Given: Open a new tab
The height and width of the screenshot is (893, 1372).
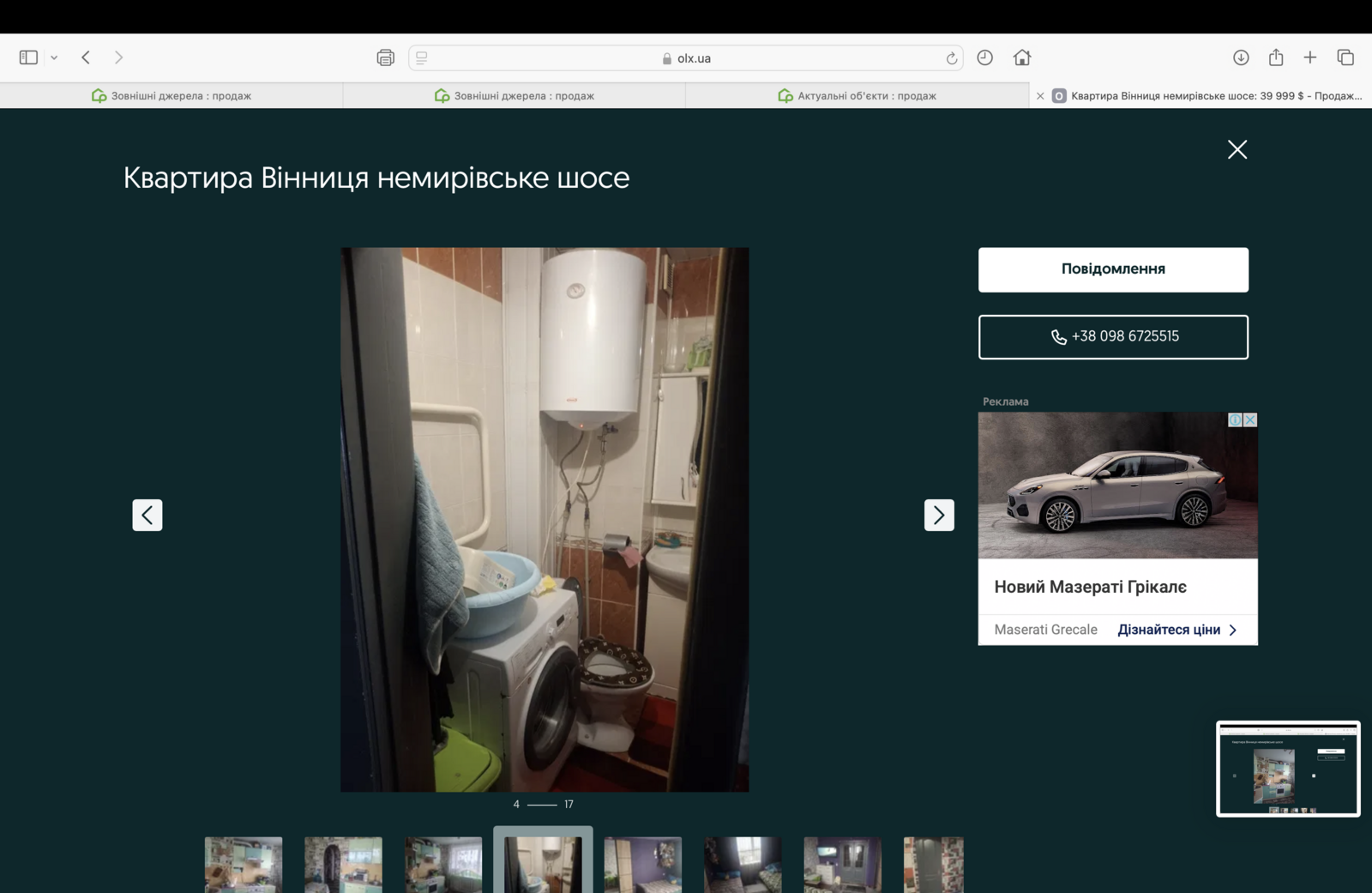Looking at the screenshot, I should (1309, 57).
